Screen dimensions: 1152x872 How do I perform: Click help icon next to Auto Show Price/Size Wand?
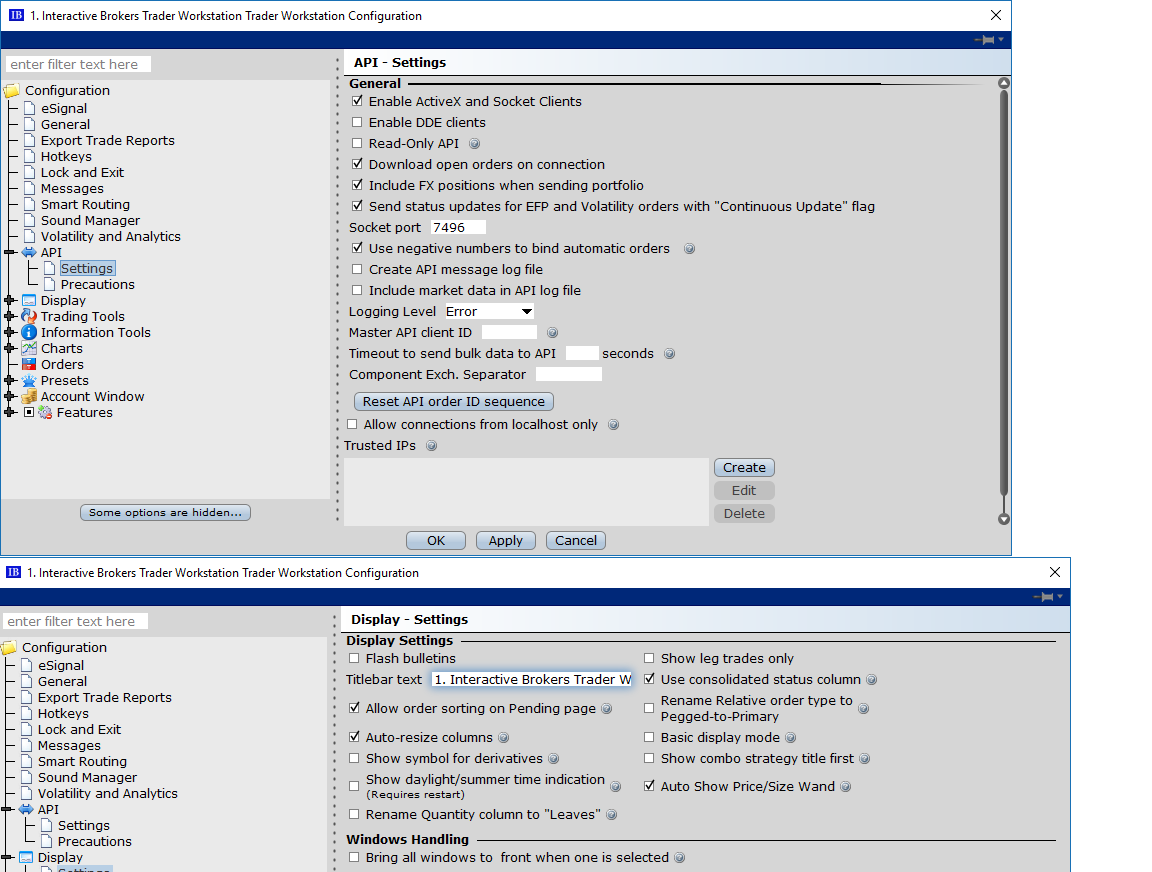[x=846, y=787]
